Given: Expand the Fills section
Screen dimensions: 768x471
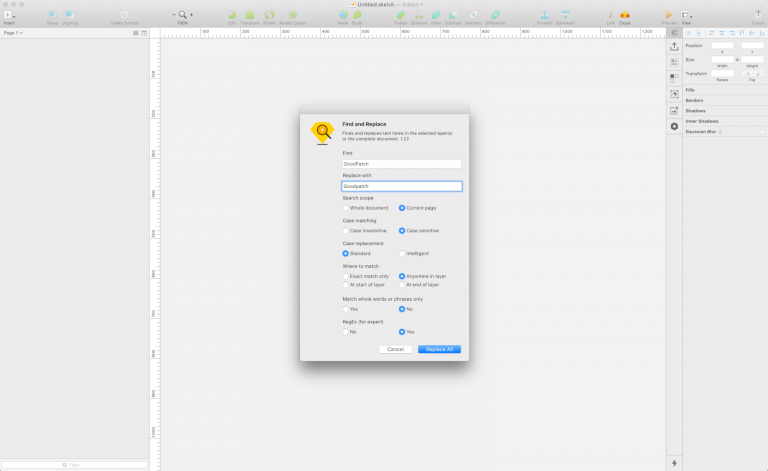Looking at the screenshot, I should click(691, 90).
